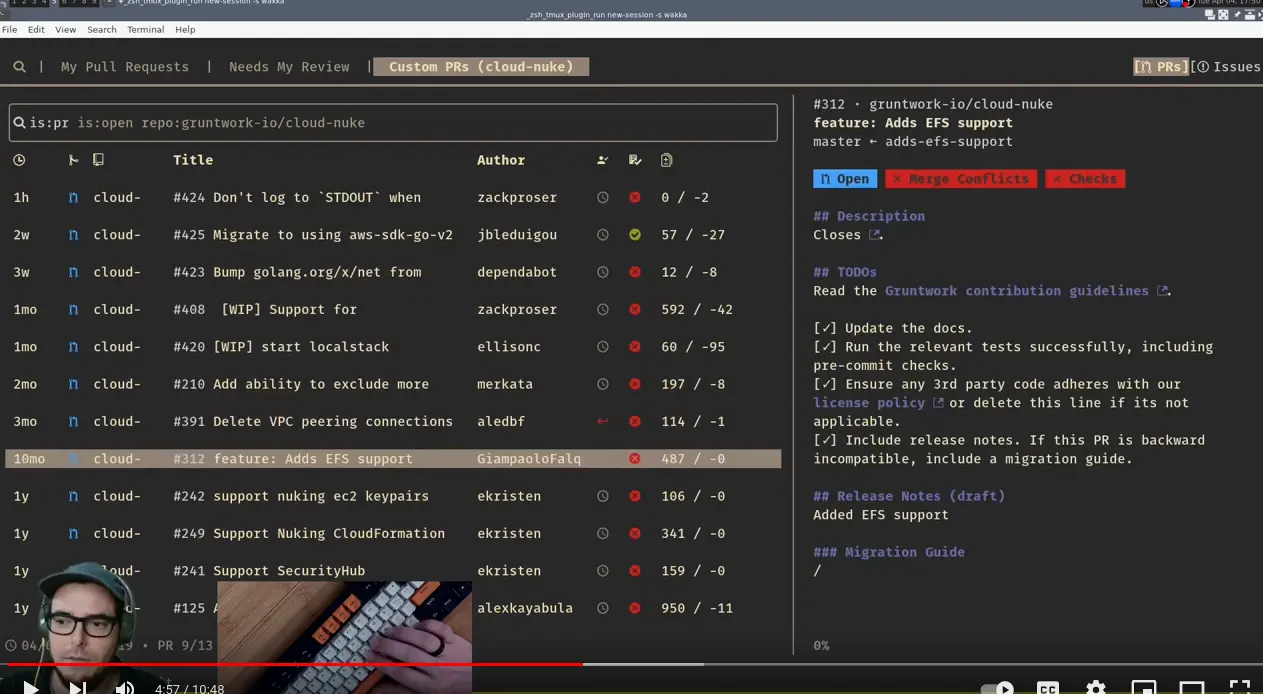Click the red 'Checks' status button
The image size is (1263, 694).
(1084, 178)
